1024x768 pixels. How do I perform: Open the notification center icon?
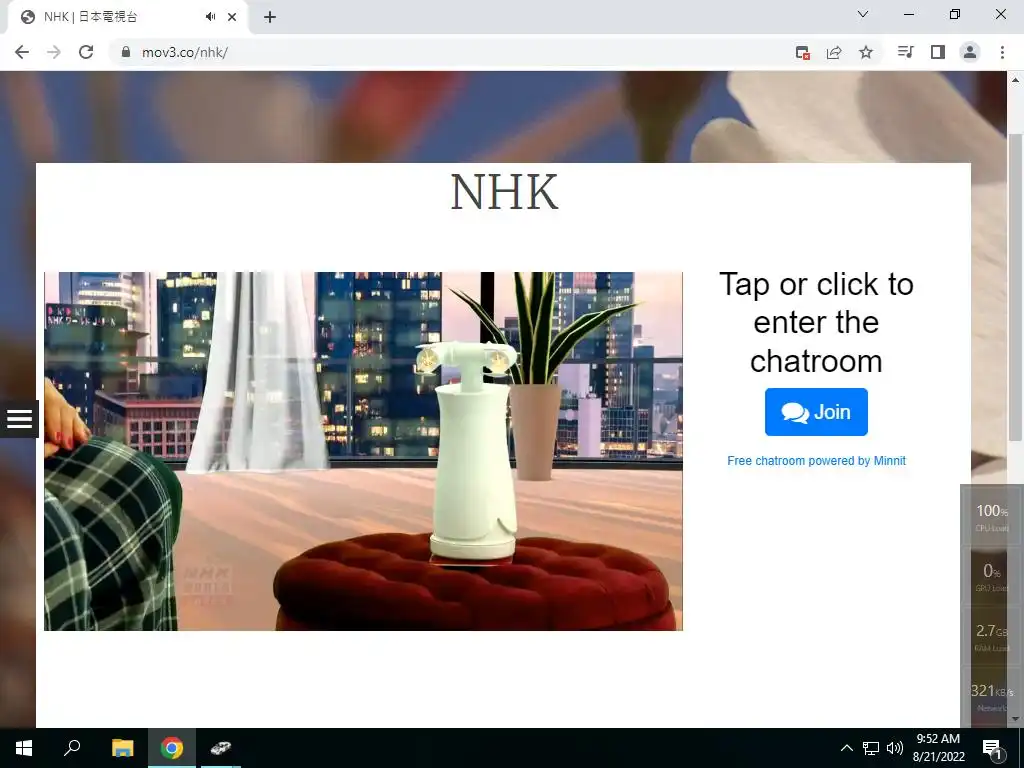[x=992, y=749]
